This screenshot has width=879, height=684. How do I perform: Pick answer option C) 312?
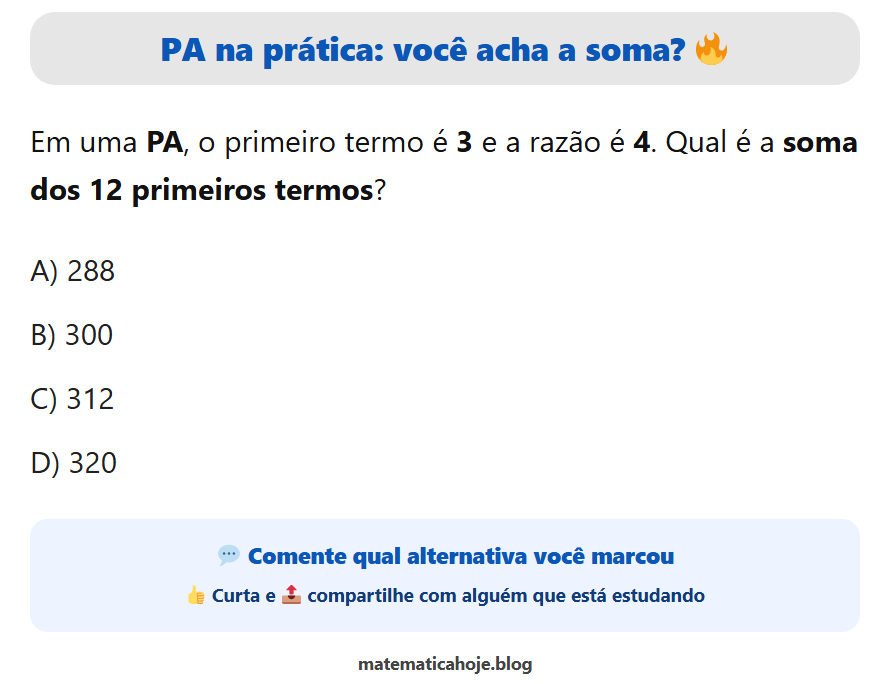pos(73,399)
